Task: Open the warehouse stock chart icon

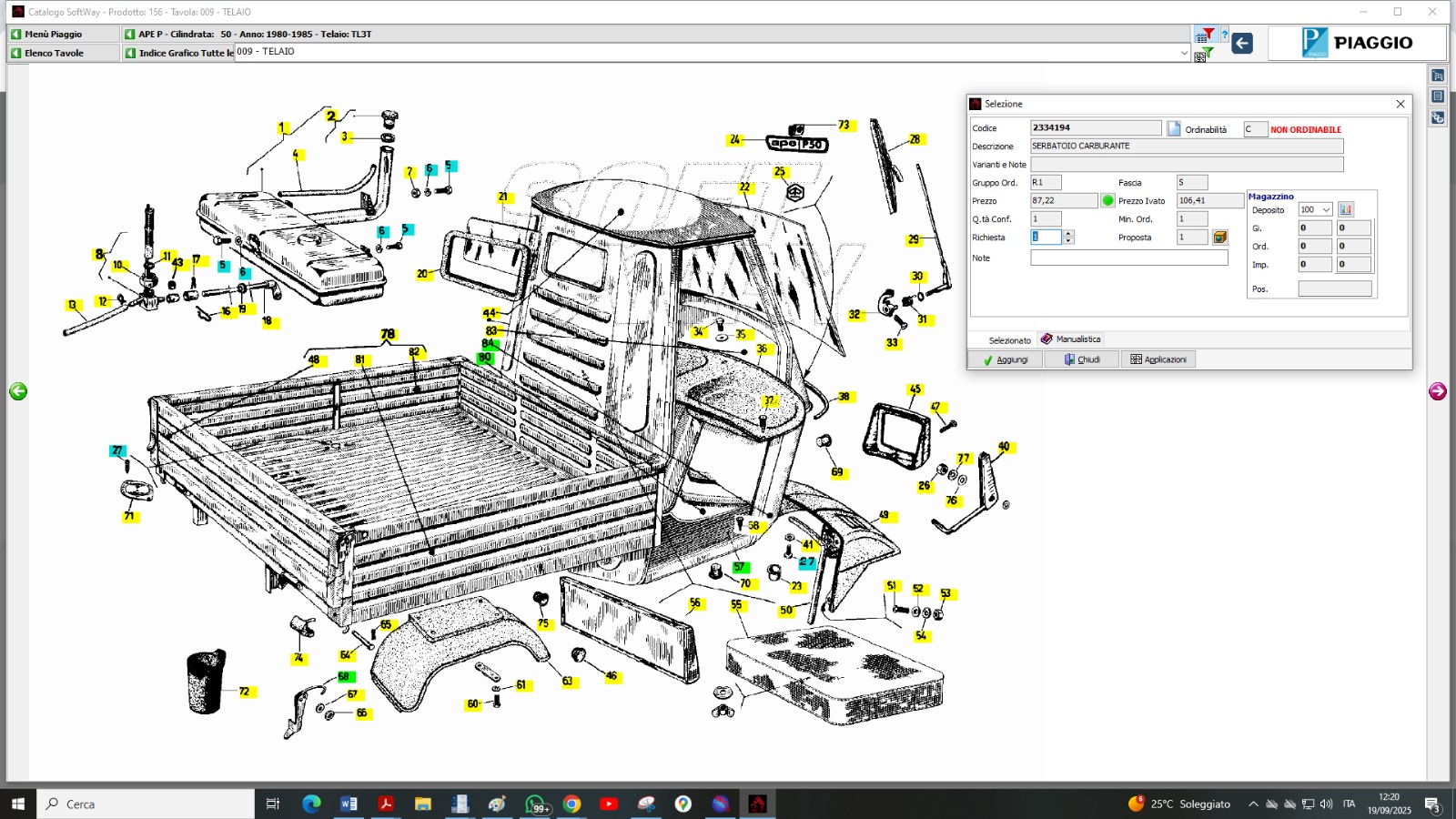Action: (x=1346, y=209)
